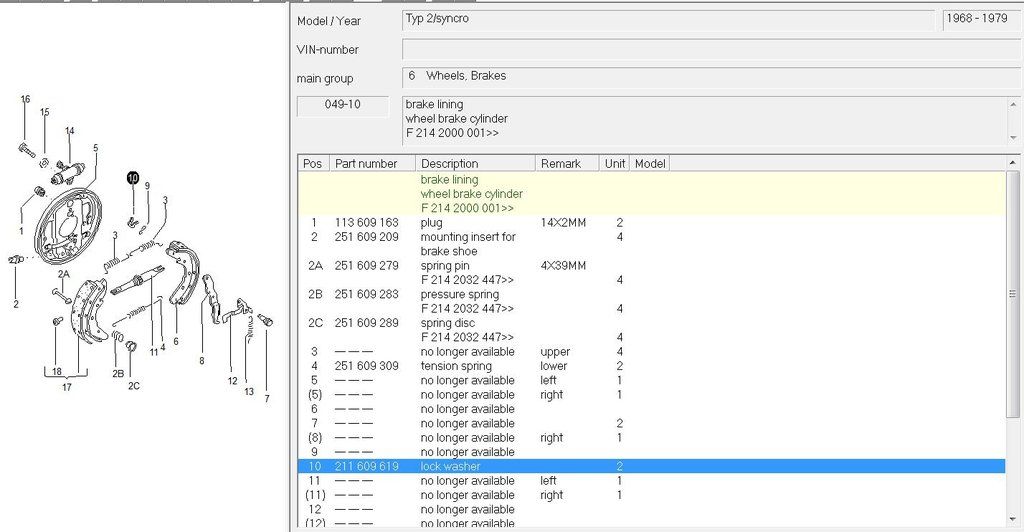
Task: Click the main group field Wheels, Brakes
Action: (712, 77)
